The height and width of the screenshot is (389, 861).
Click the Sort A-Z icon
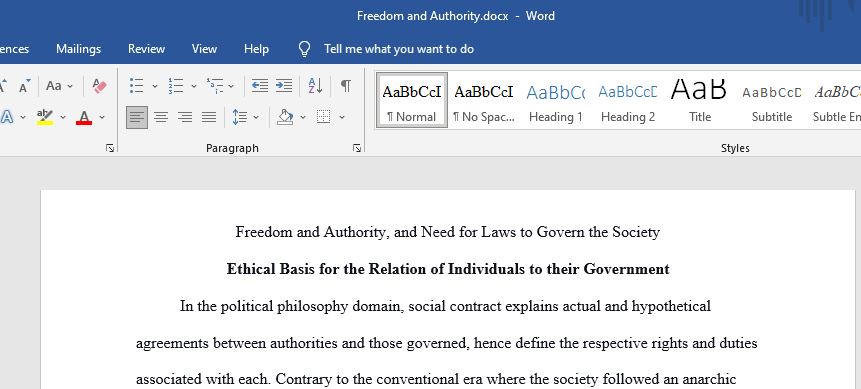315,86
